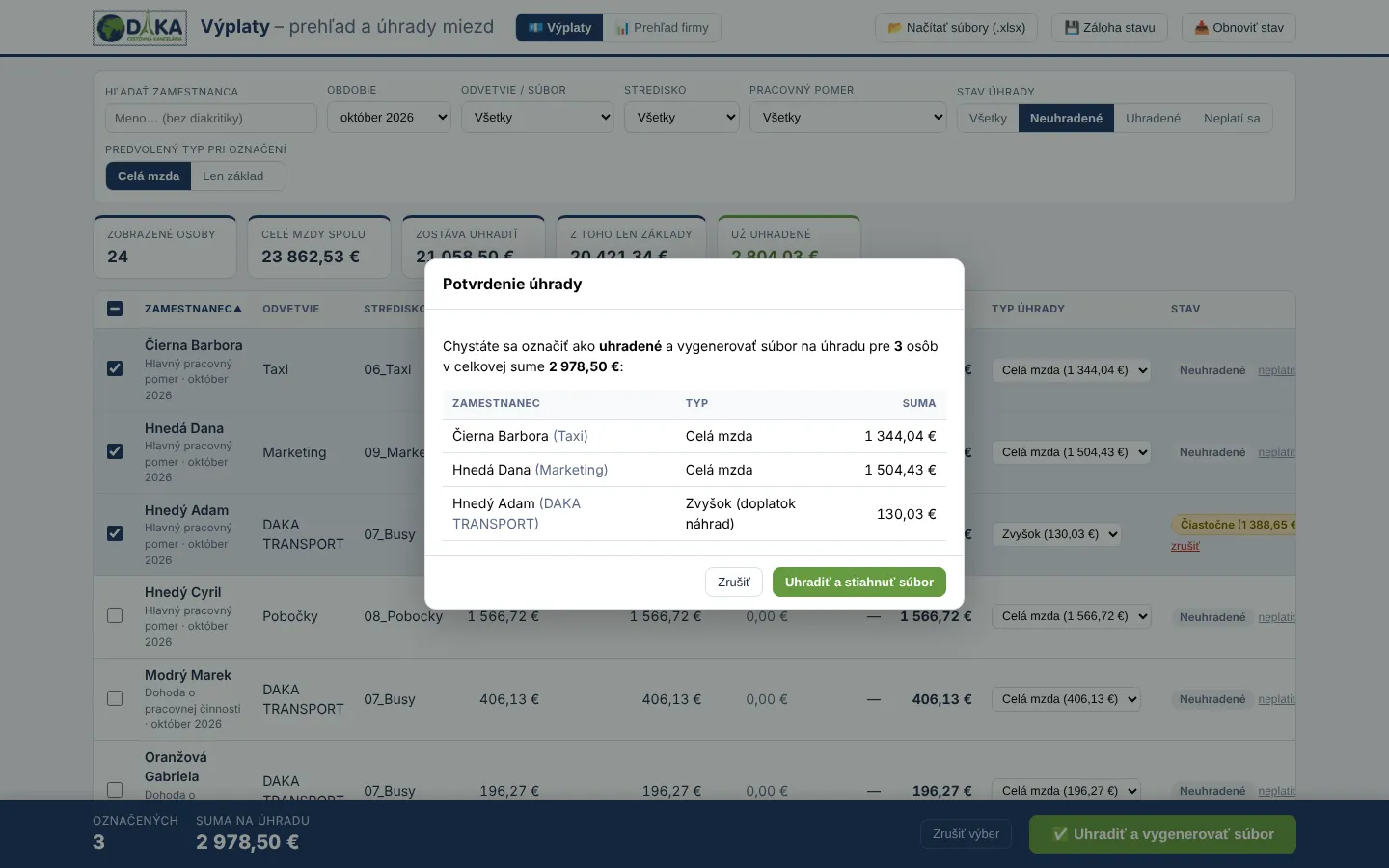Image resolution: width=1389 pixels, height=868 pixels.
Task: Click the DAKA logo
Action: [x=140, y=28]
